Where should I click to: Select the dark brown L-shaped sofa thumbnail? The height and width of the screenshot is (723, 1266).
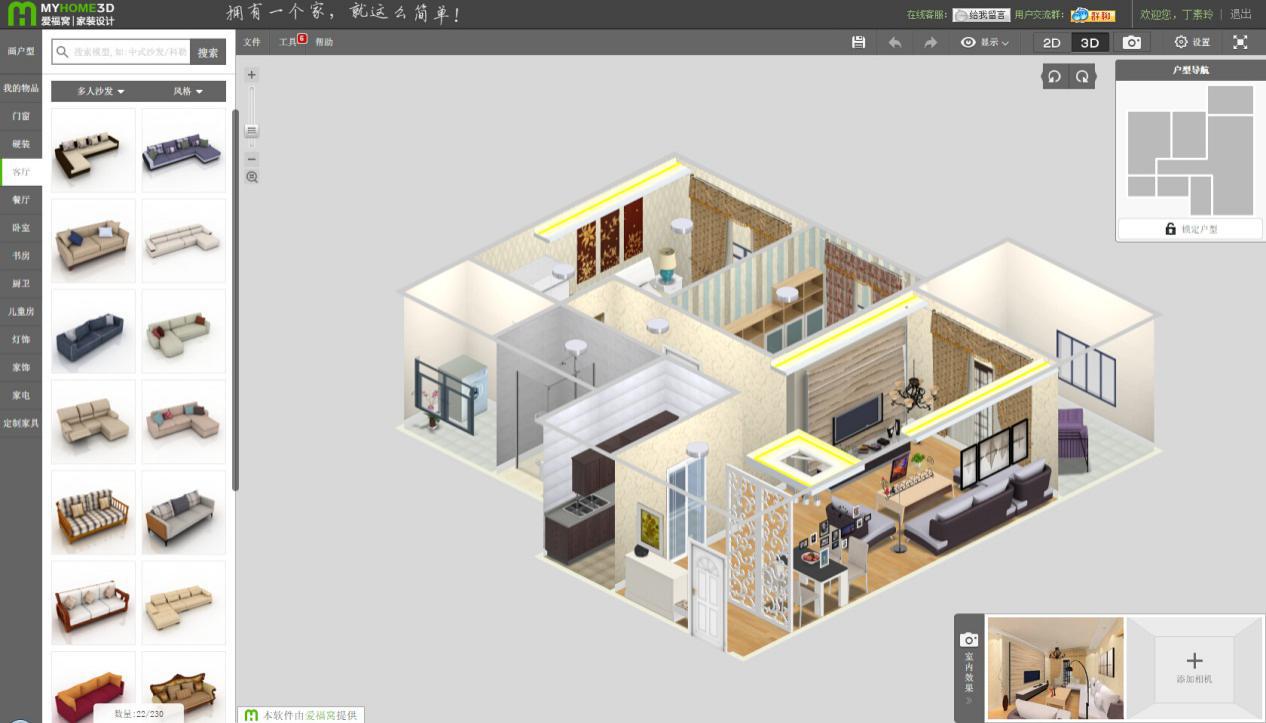[x=93, y=150]
